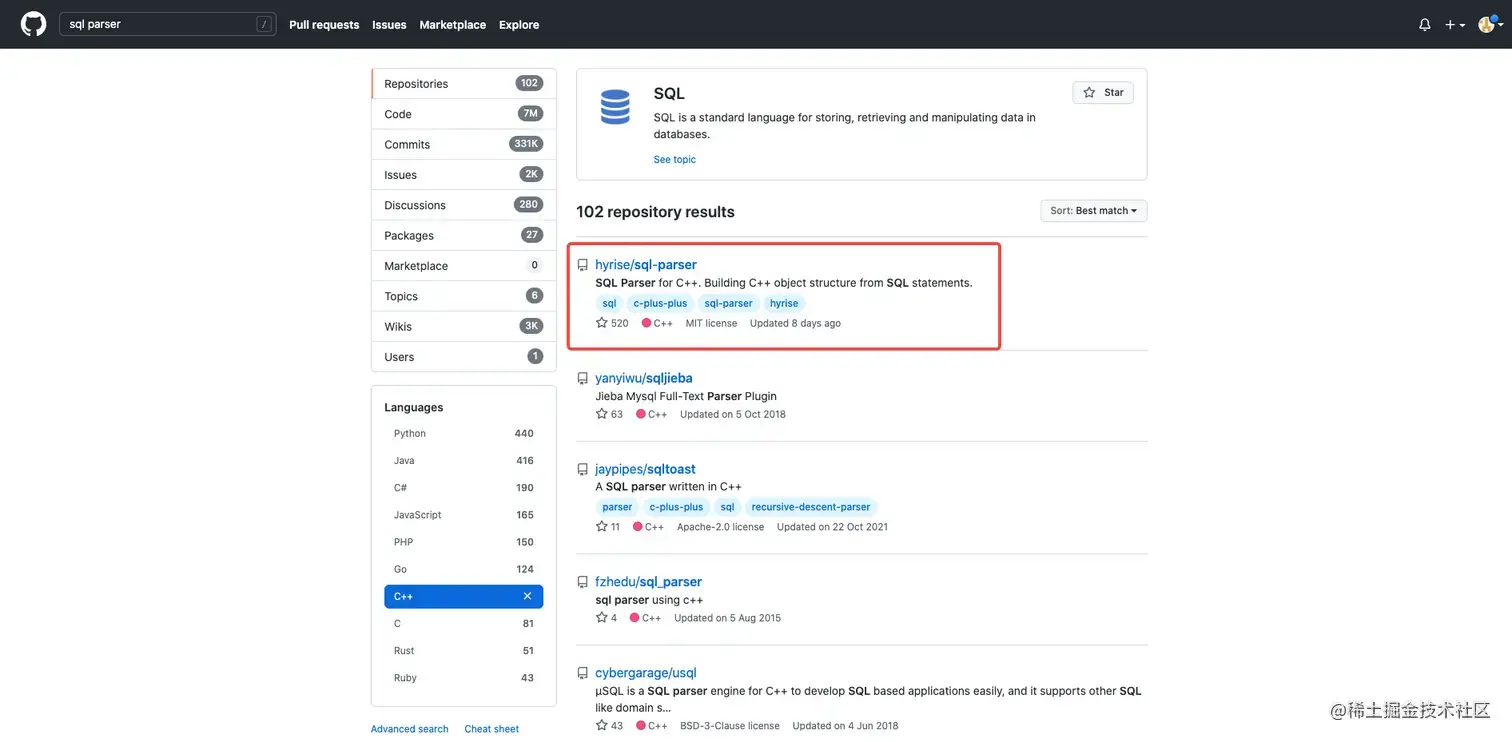Image resolution: width=1512 pixels, height=742 pixels.
Task: Click the sql tag on sqltoast
Action: pyautogui.click(x=727, y=507)
